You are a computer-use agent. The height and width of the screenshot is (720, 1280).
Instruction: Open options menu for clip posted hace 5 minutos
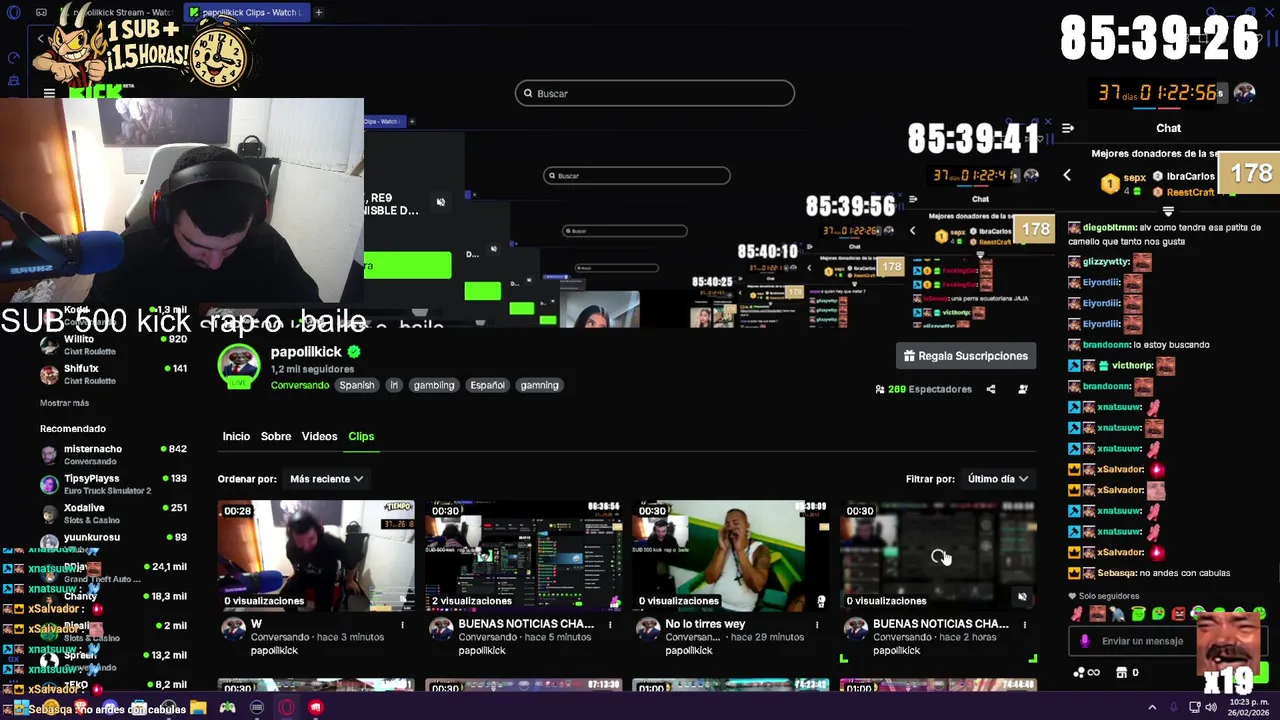[610, 625]
